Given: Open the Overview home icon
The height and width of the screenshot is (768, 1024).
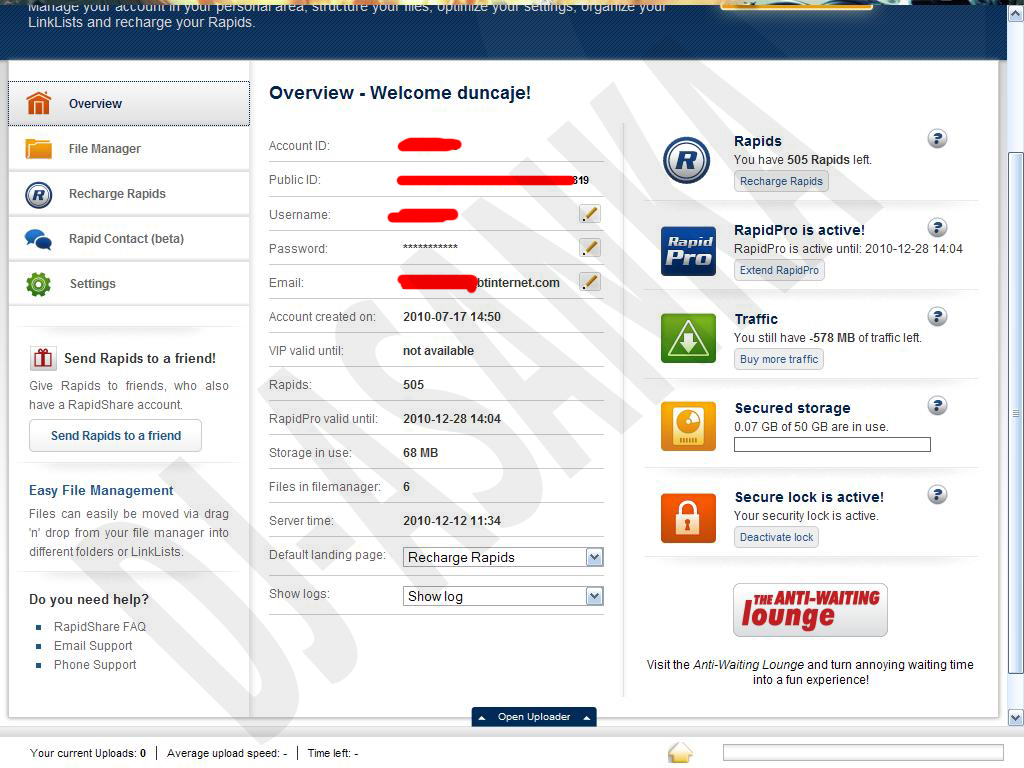Looking at the screenshot, I should pyautogui.click(x=39, y=103).
